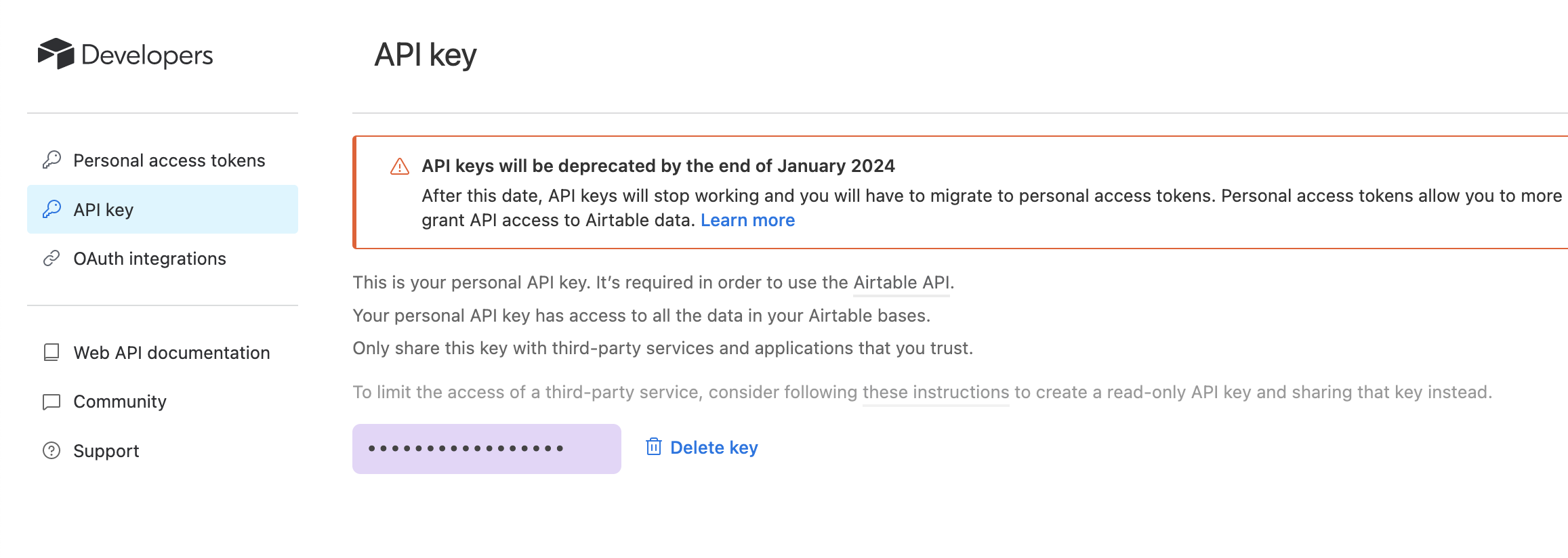Screen dimensions: 1568x558
Task: Click Delete key button label
Action: coord(714,448)
